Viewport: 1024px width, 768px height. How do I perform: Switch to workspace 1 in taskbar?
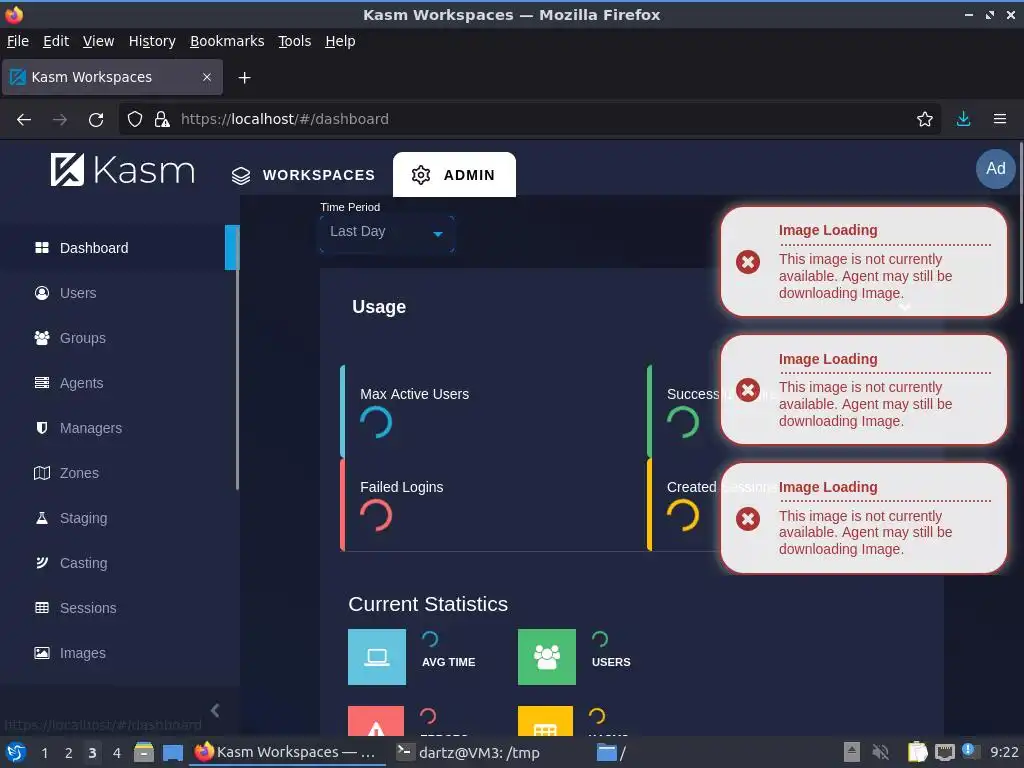[44, 753]
